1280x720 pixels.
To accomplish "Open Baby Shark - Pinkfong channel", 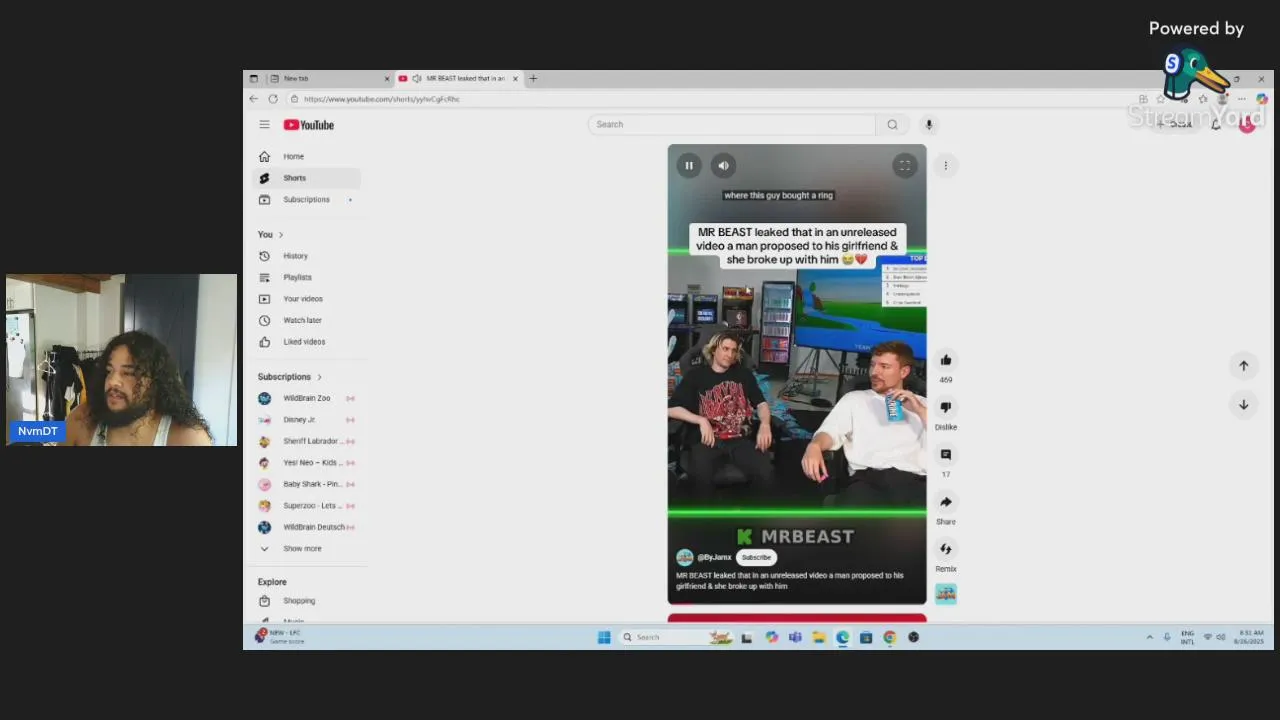I will pyautogui.click(x=306, y=484).
